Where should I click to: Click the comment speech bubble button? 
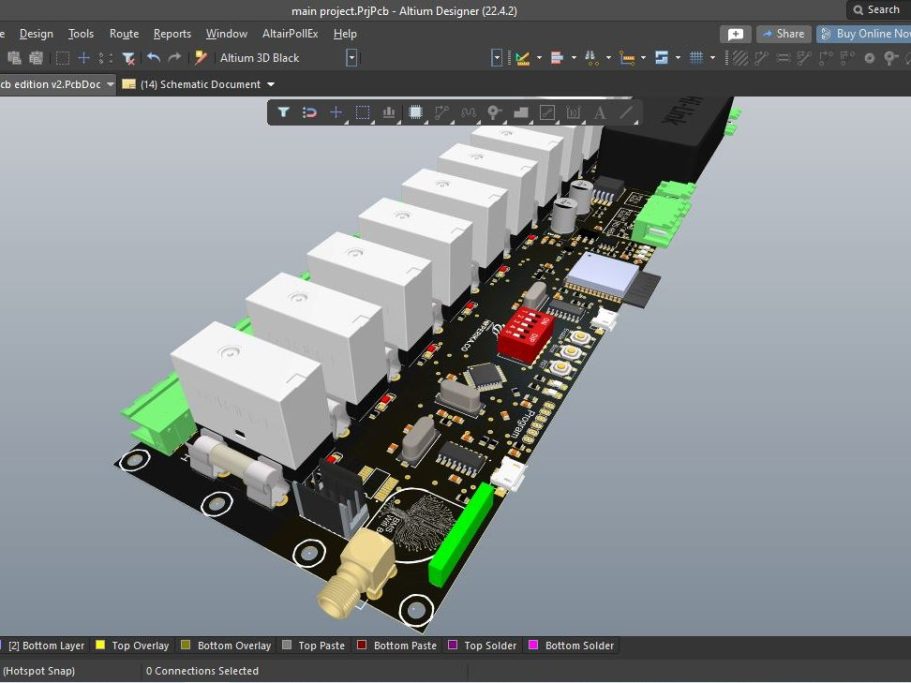pyautogui.click(x=736, y=34)
